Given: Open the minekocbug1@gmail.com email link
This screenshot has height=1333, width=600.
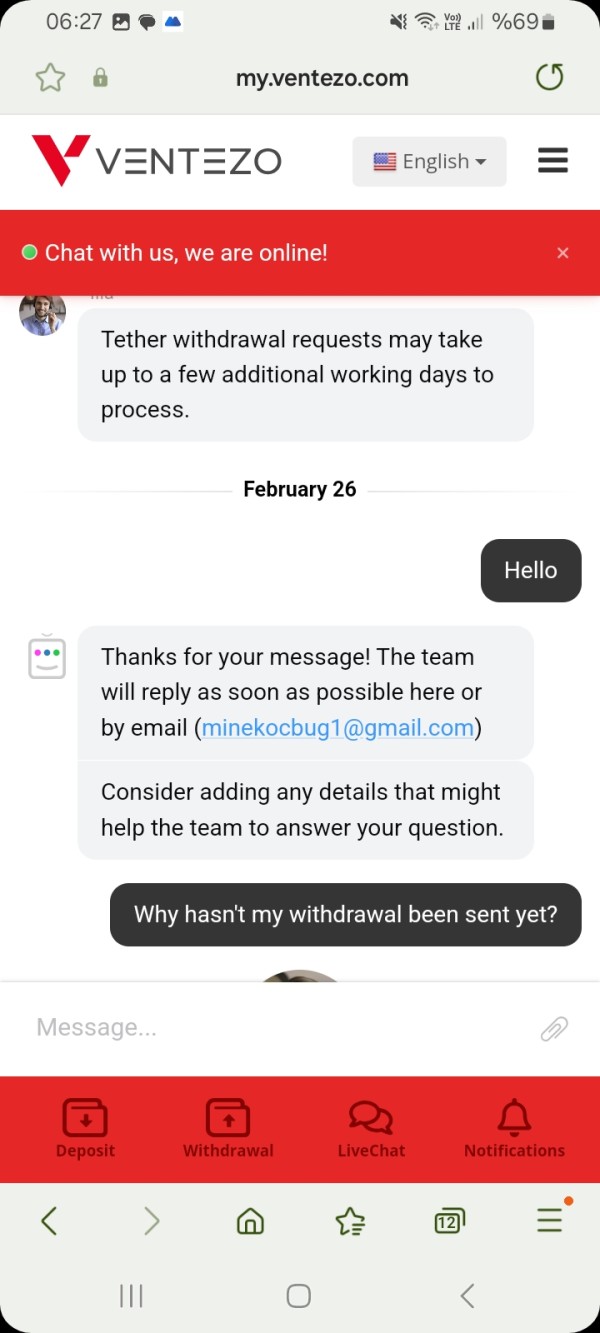Looking at the screenshot, I should click(x=338, y=728).
